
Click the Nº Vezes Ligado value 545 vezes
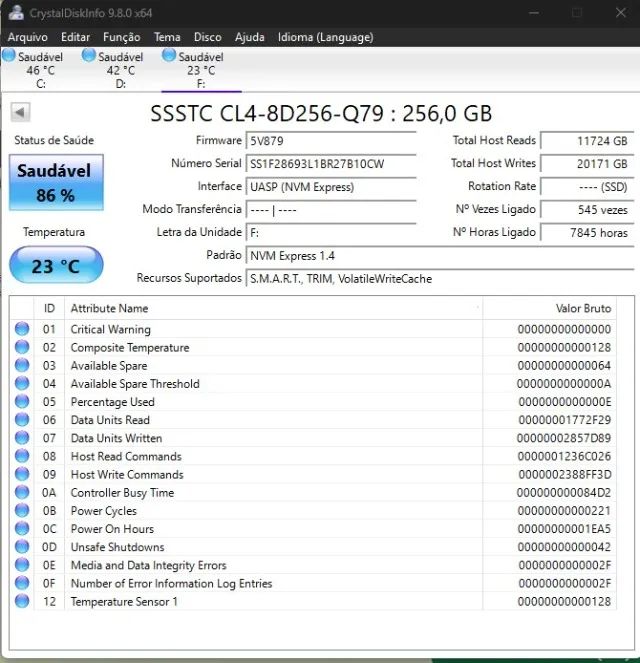coord(587,209)
